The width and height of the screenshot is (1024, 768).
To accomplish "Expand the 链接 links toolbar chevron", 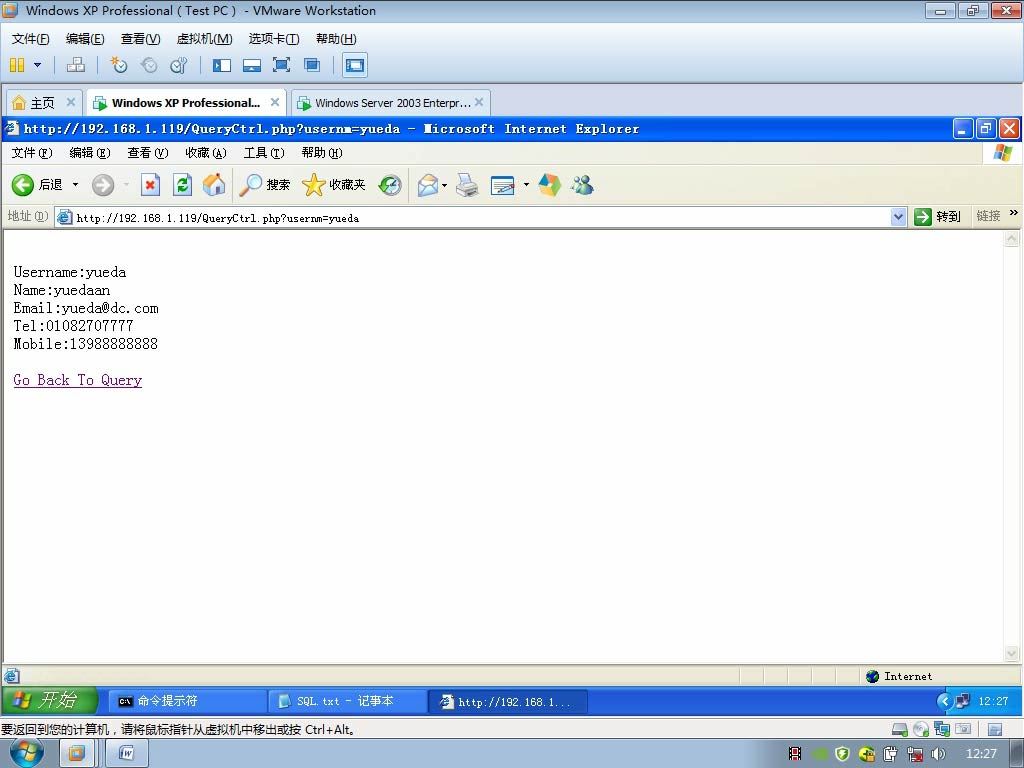I will [1014, 213].
